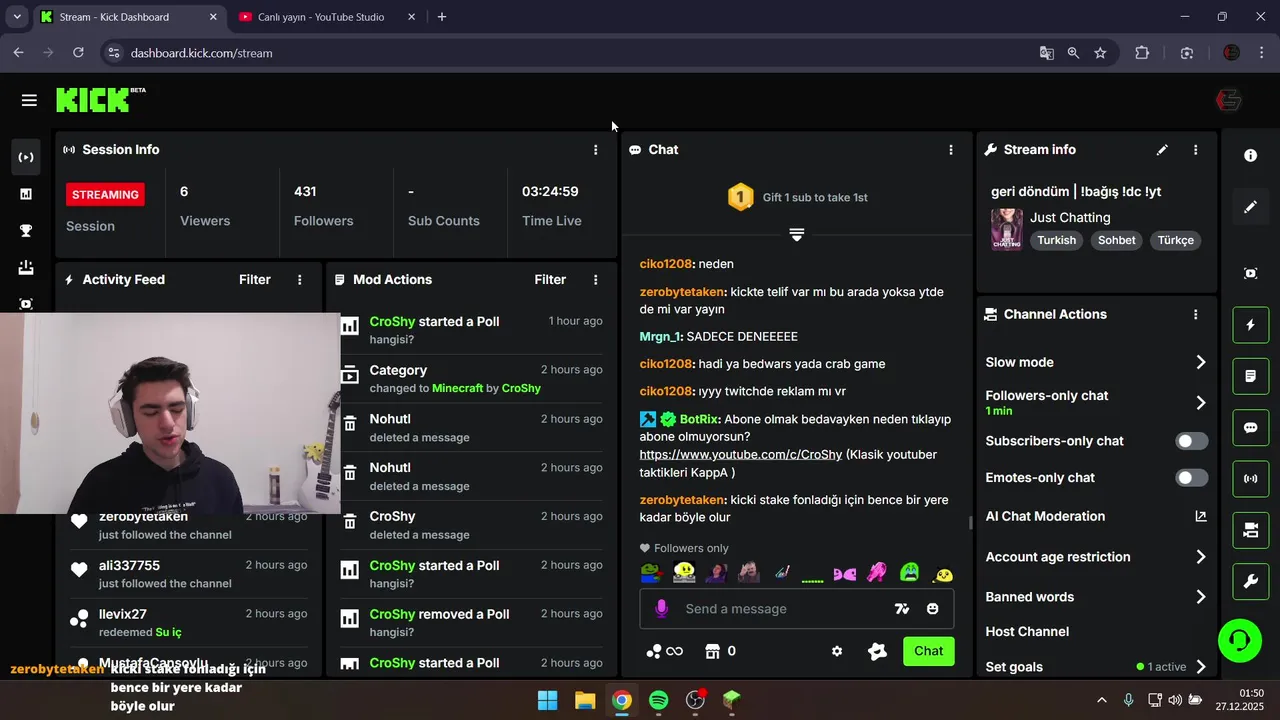Open File Explorer from the taskbar

coord(585,700)
